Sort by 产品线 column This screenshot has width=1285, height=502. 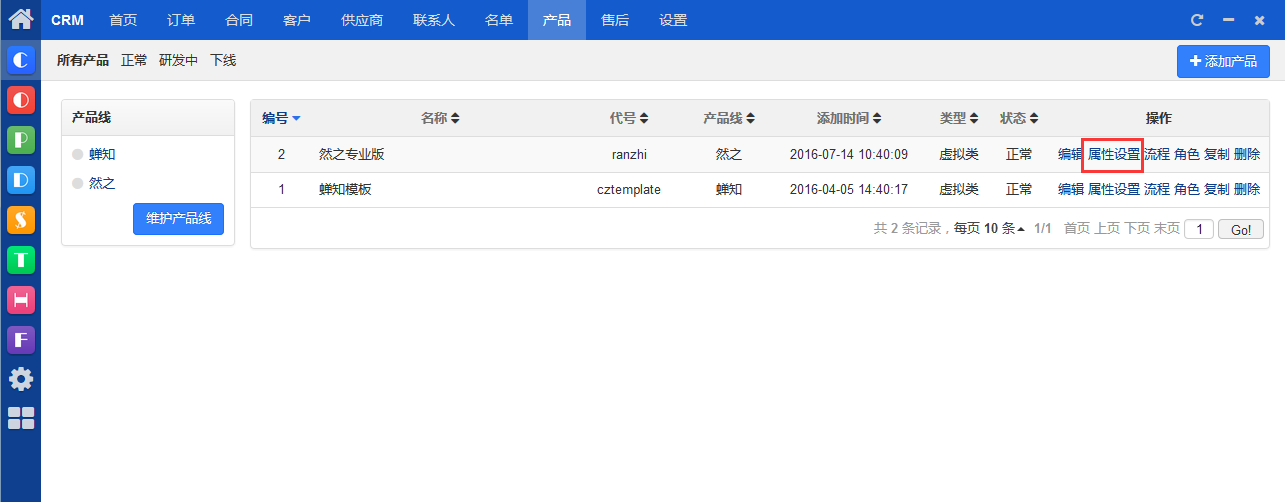(729, 118)
